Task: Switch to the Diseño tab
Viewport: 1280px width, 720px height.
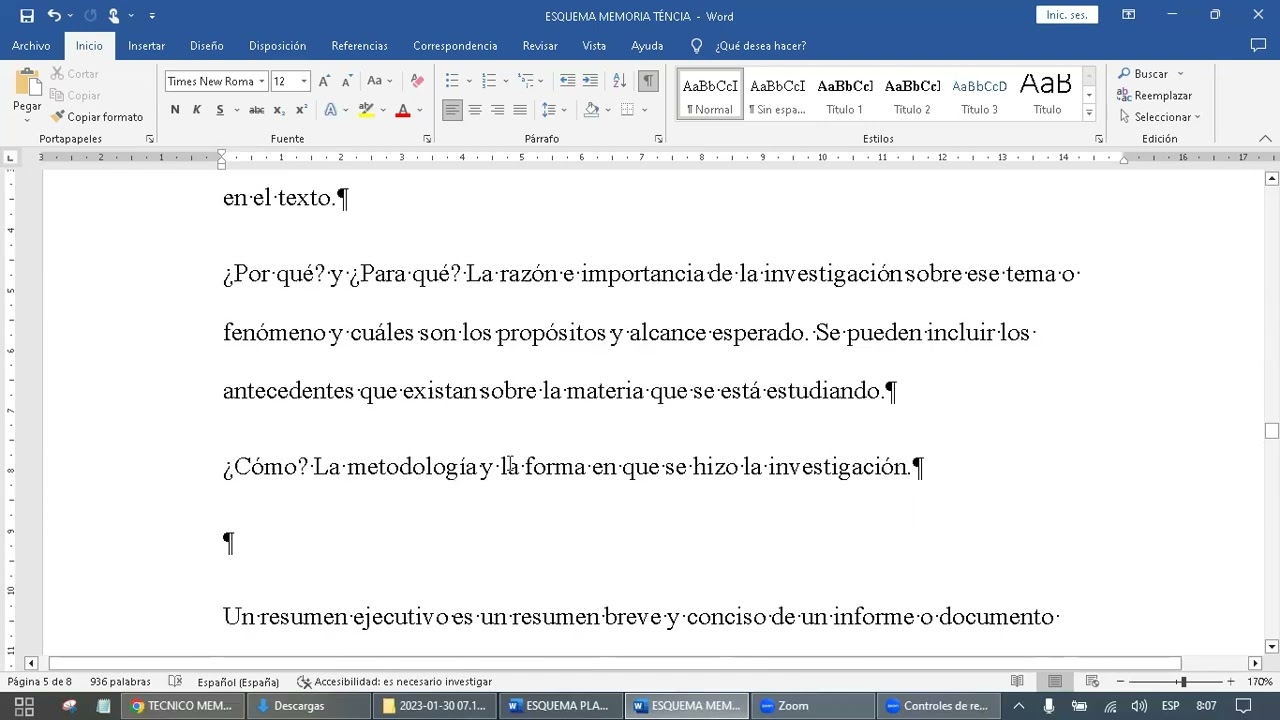Action: (206, 46)
